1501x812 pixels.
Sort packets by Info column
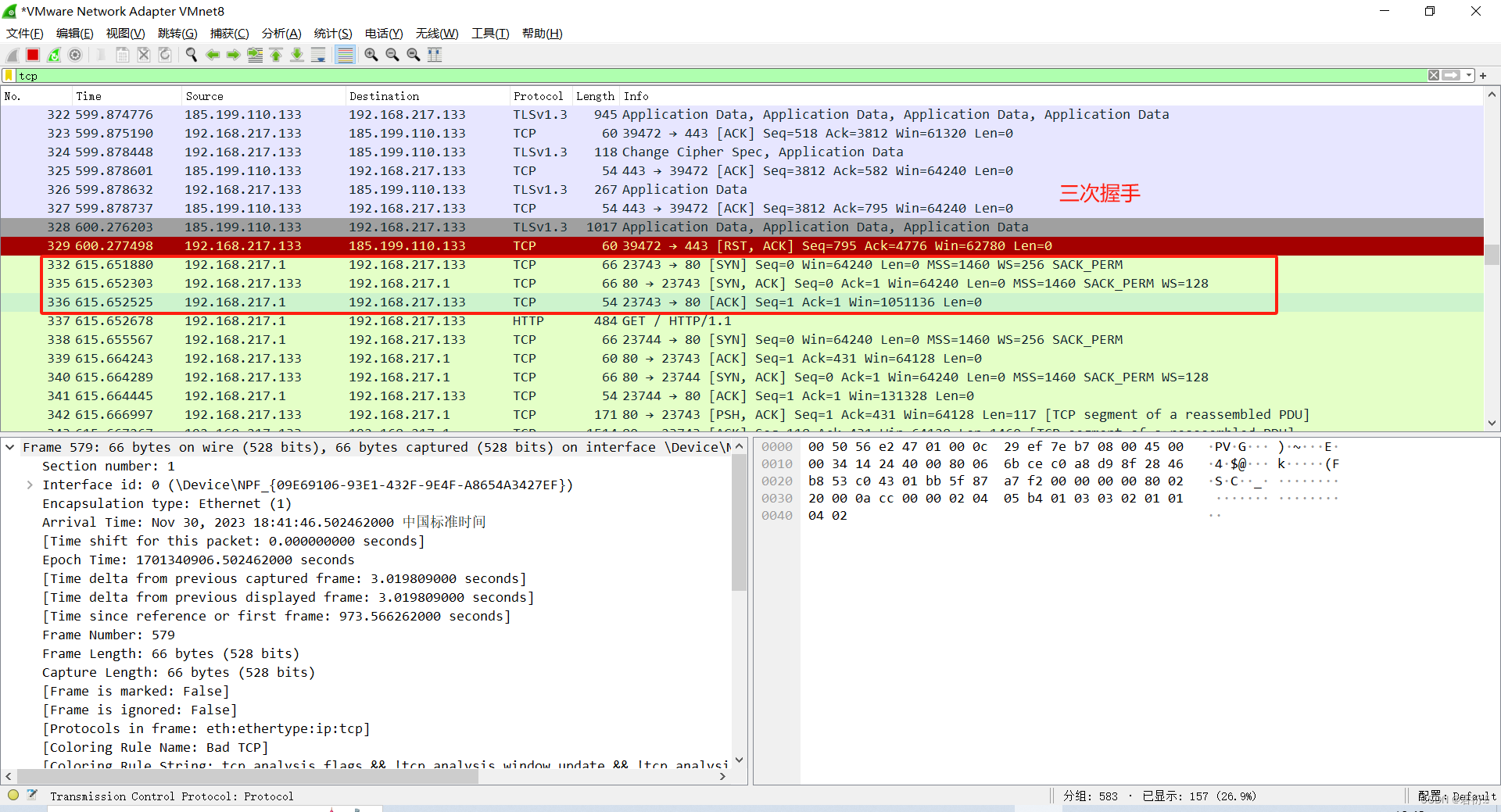(x=1051, y=96)
